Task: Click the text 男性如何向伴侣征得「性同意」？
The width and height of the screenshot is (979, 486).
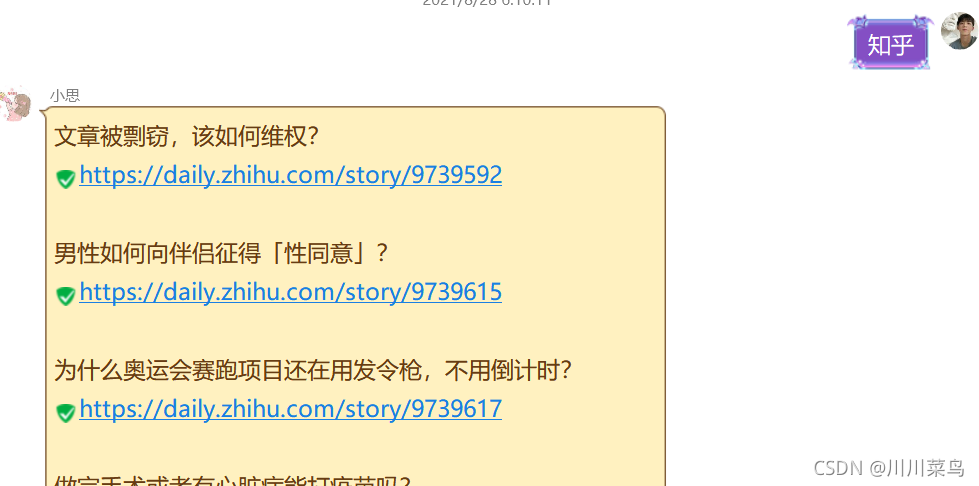Action: tap(222, 254)
